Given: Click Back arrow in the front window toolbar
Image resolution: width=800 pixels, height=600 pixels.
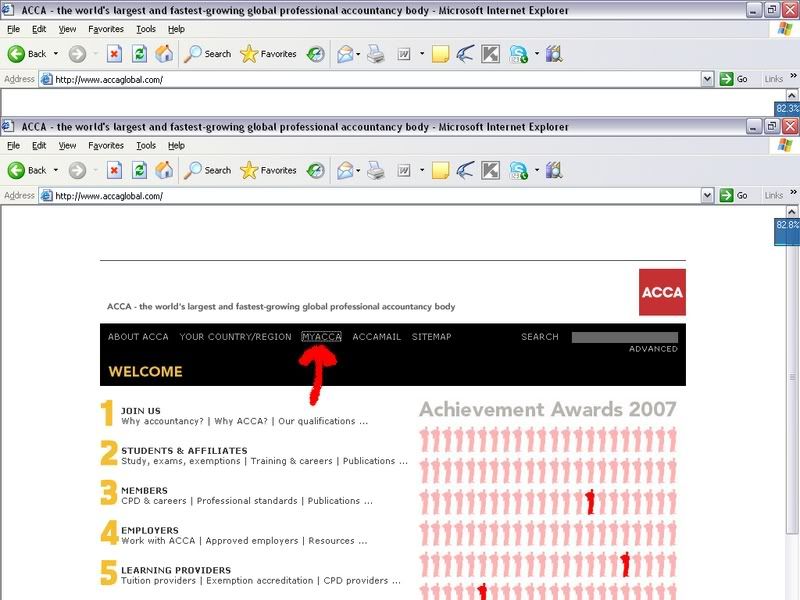Looking at the screenshot, I should tap(16, 170).
